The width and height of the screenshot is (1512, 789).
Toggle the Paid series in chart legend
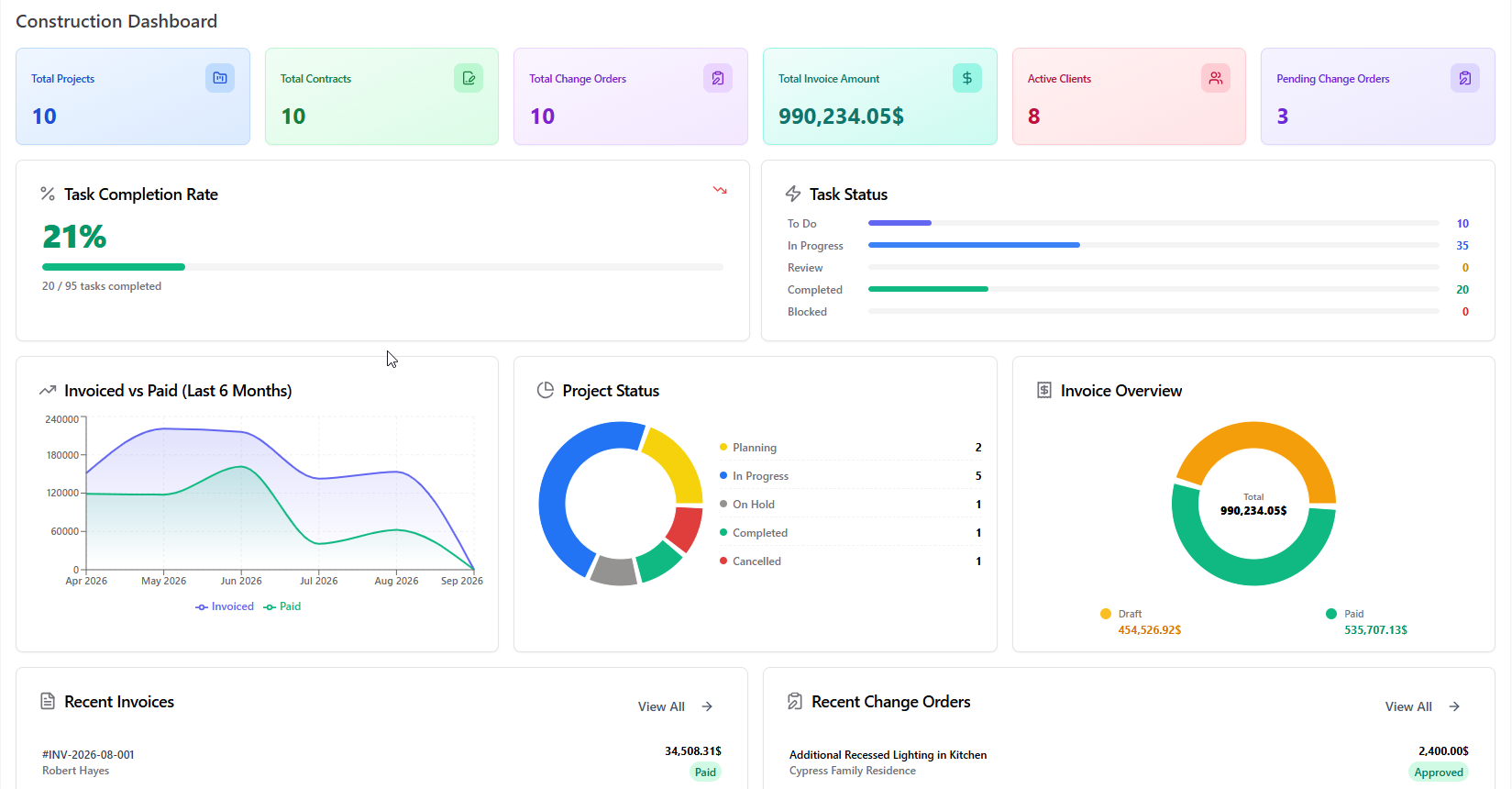pos(282,606)
